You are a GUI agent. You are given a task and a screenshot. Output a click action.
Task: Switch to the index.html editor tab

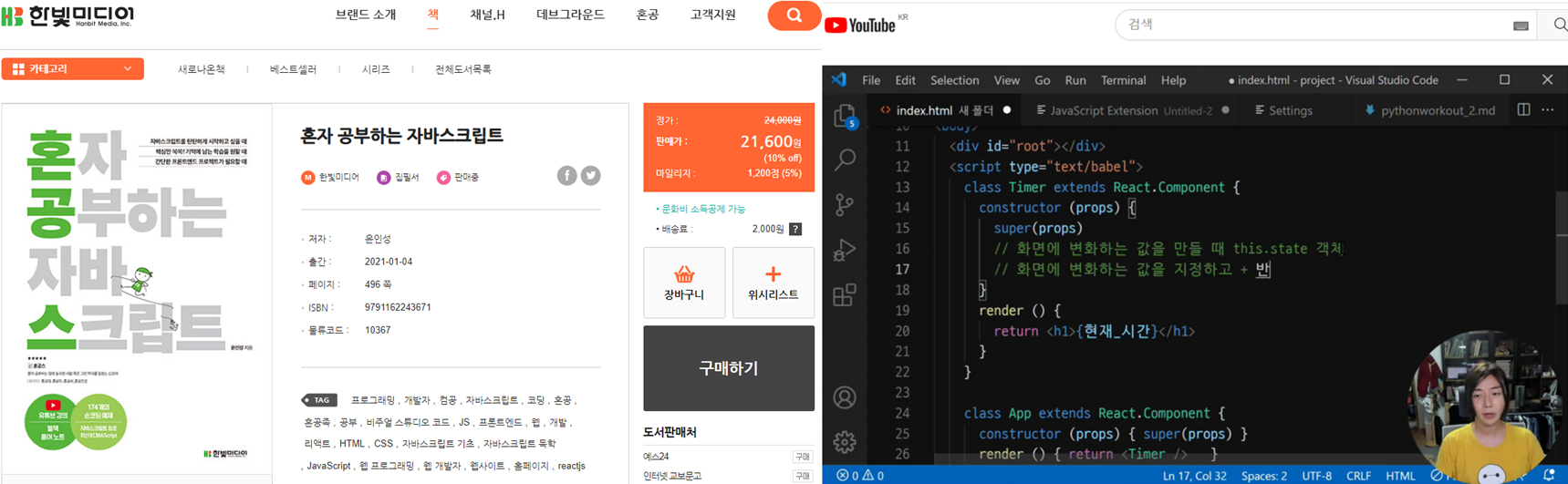coord(945,110)
